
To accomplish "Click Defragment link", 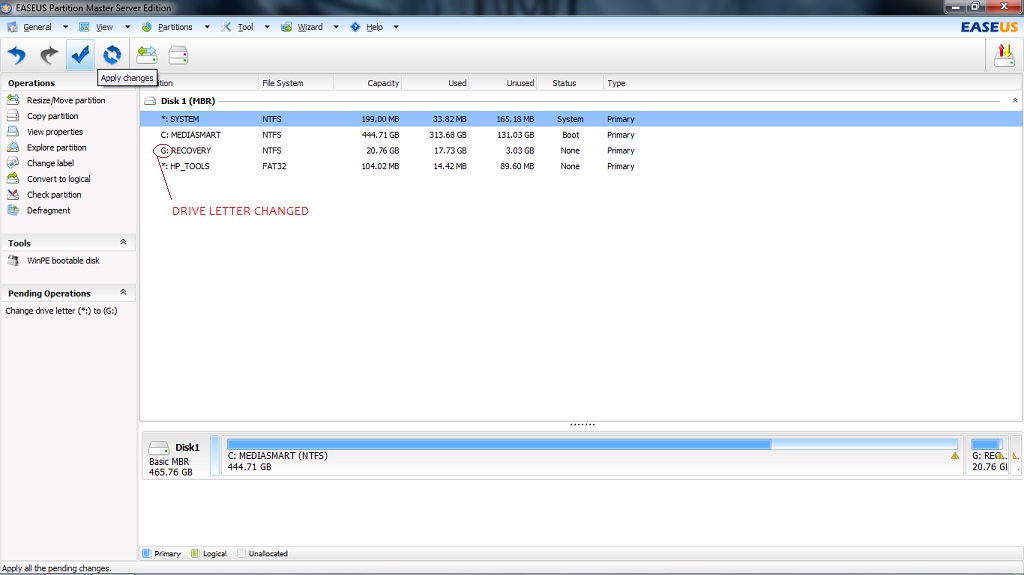I will coord(48,210).
